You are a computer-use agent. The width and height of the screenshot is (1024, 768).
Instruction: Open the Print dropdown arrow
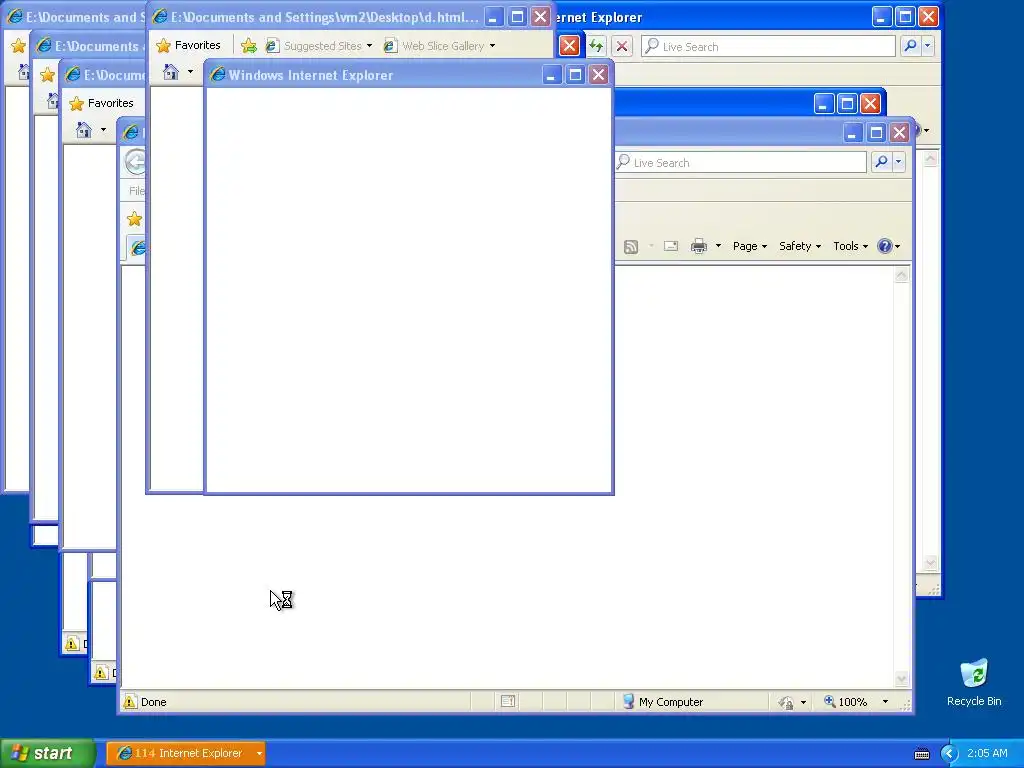click(x=718, y=246)
